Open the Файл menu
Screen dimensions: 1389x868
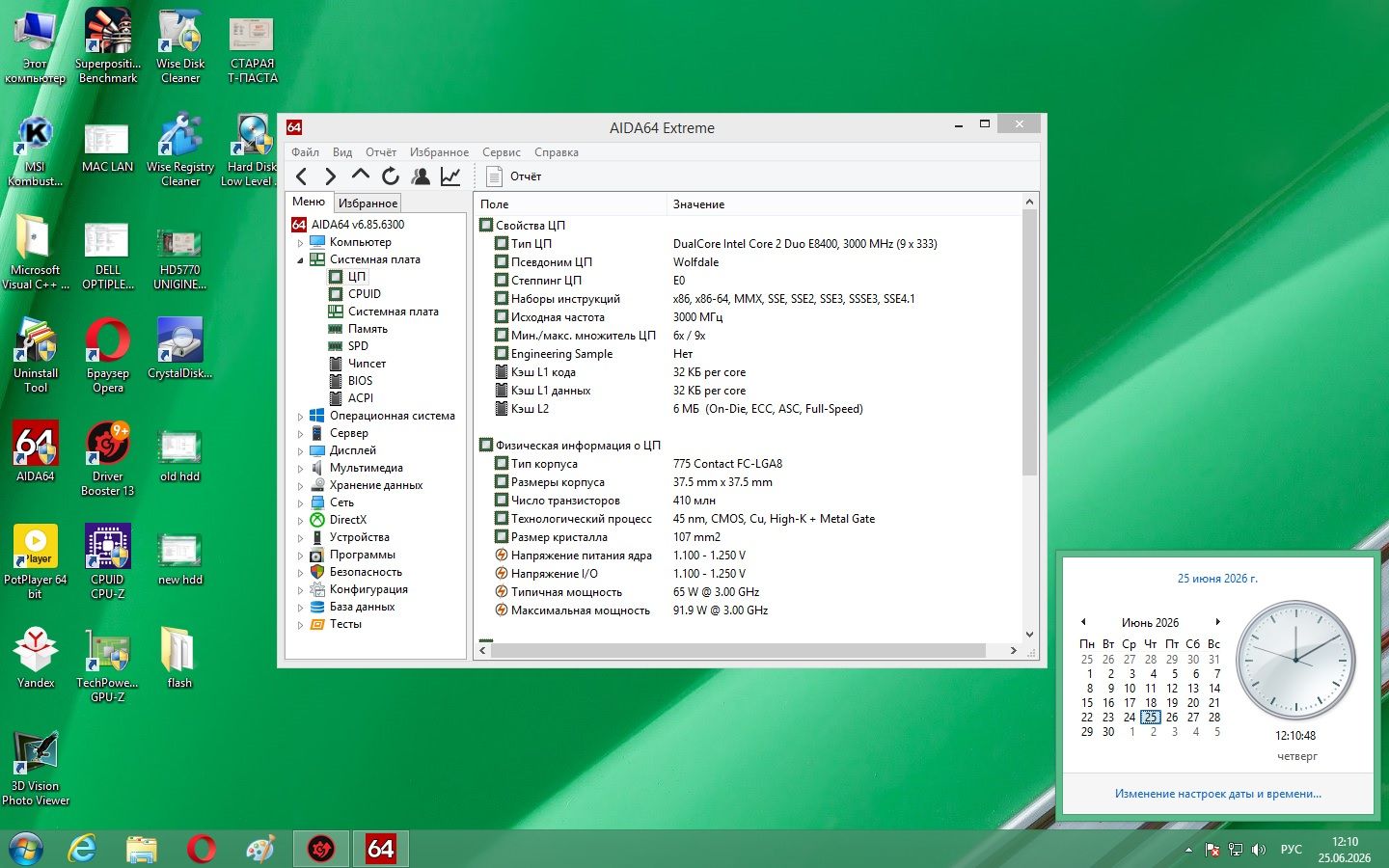[x=305, y=152]
